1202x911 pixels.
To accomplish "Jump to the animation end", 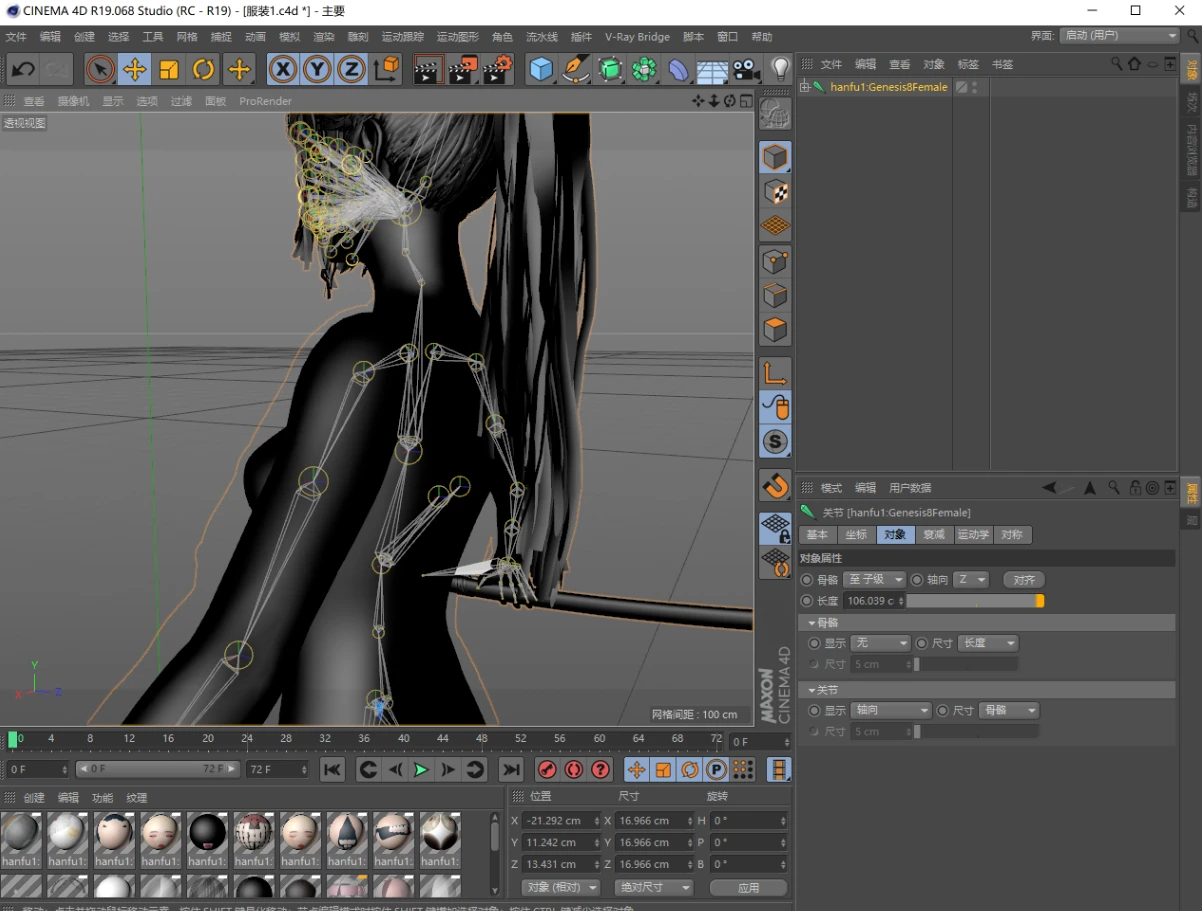I will tap(511, 769).
